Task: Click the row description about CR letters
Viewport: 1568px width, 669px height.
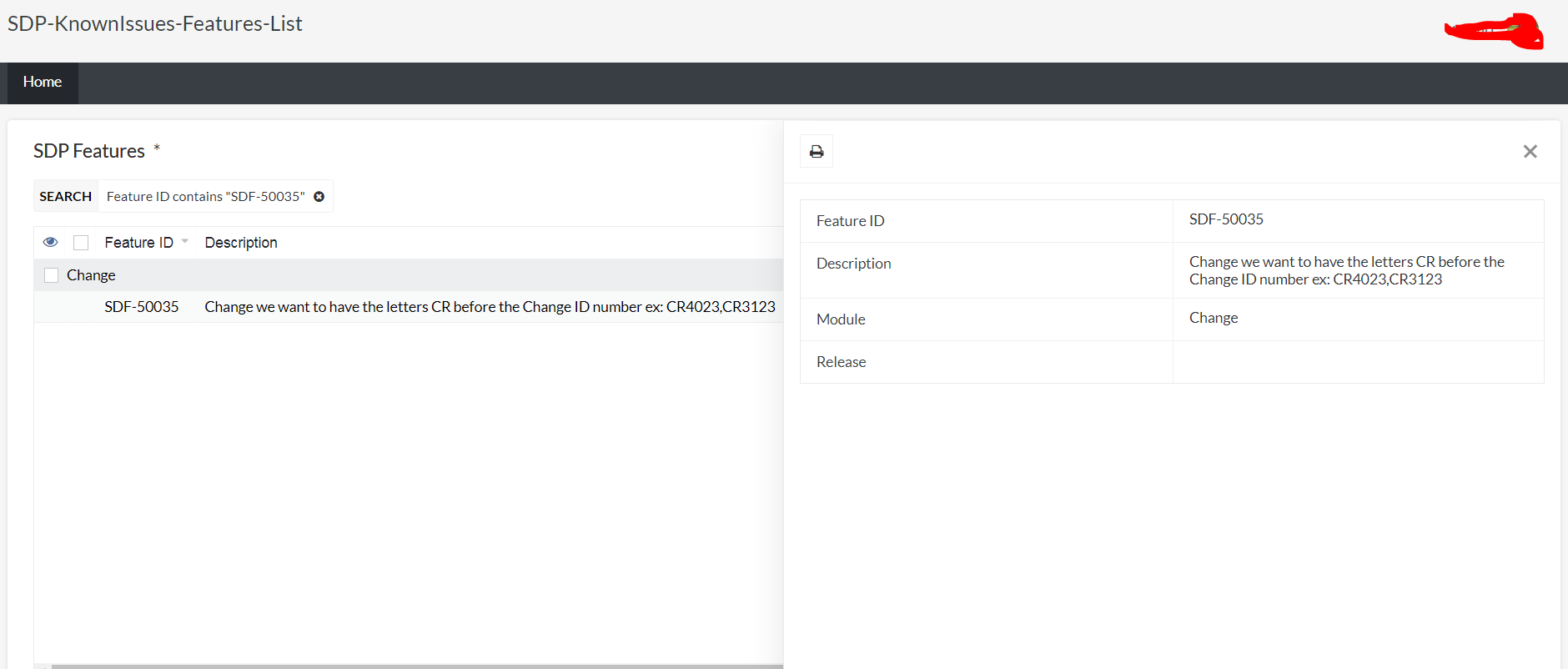Action: [x=490, y=307]
